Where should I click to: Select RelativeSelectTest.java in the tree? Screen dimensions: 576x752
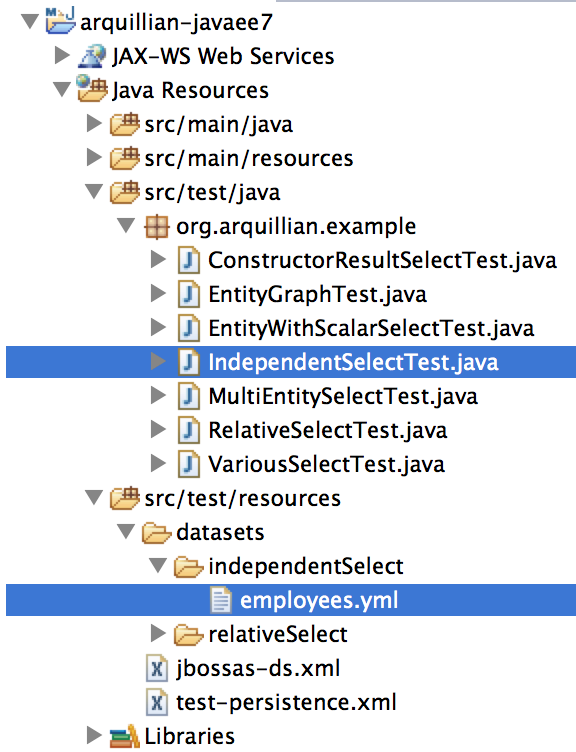coord(328,431)
